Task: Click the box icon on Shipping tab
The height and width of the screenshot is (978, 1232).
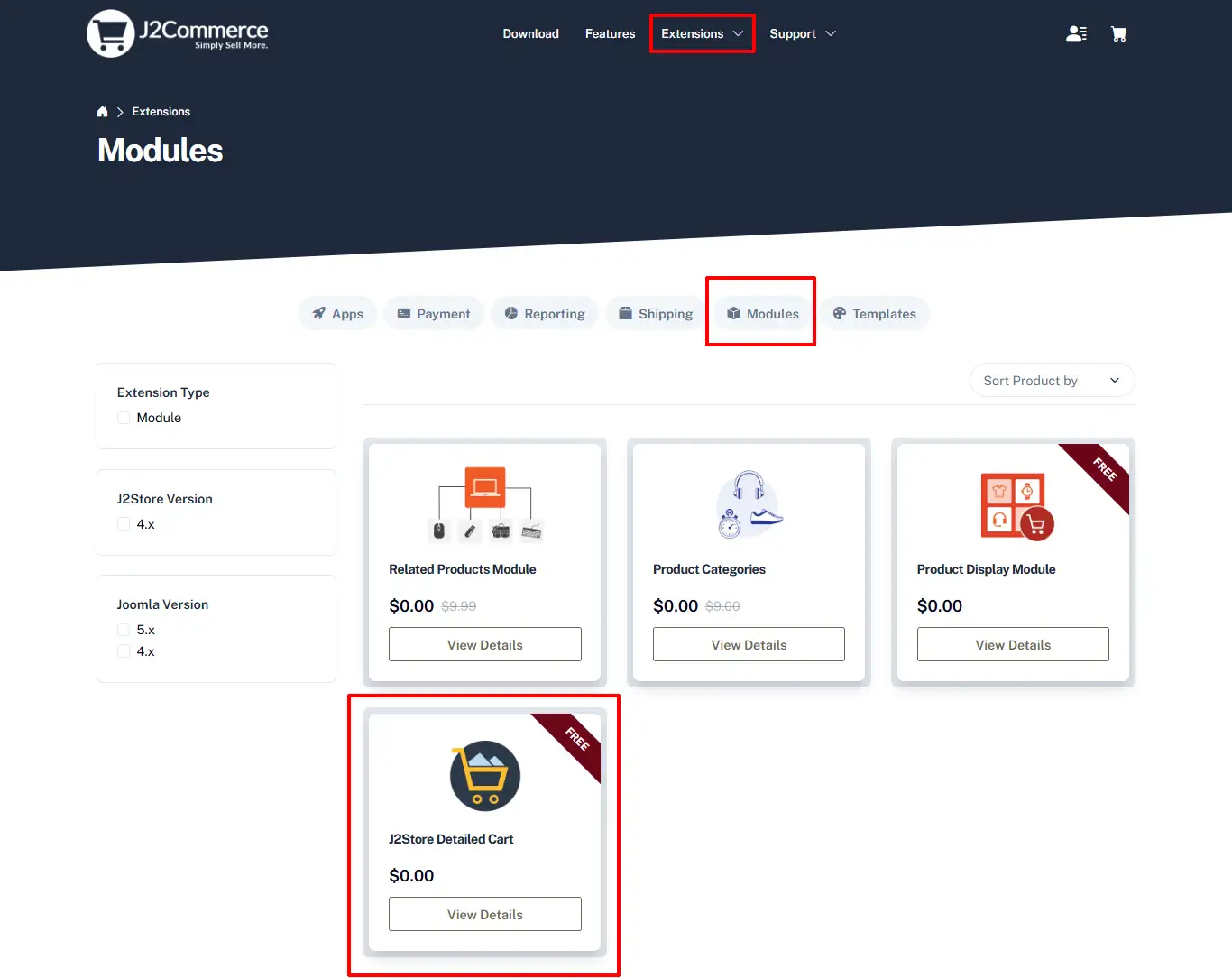Action: tap(625, 313)
